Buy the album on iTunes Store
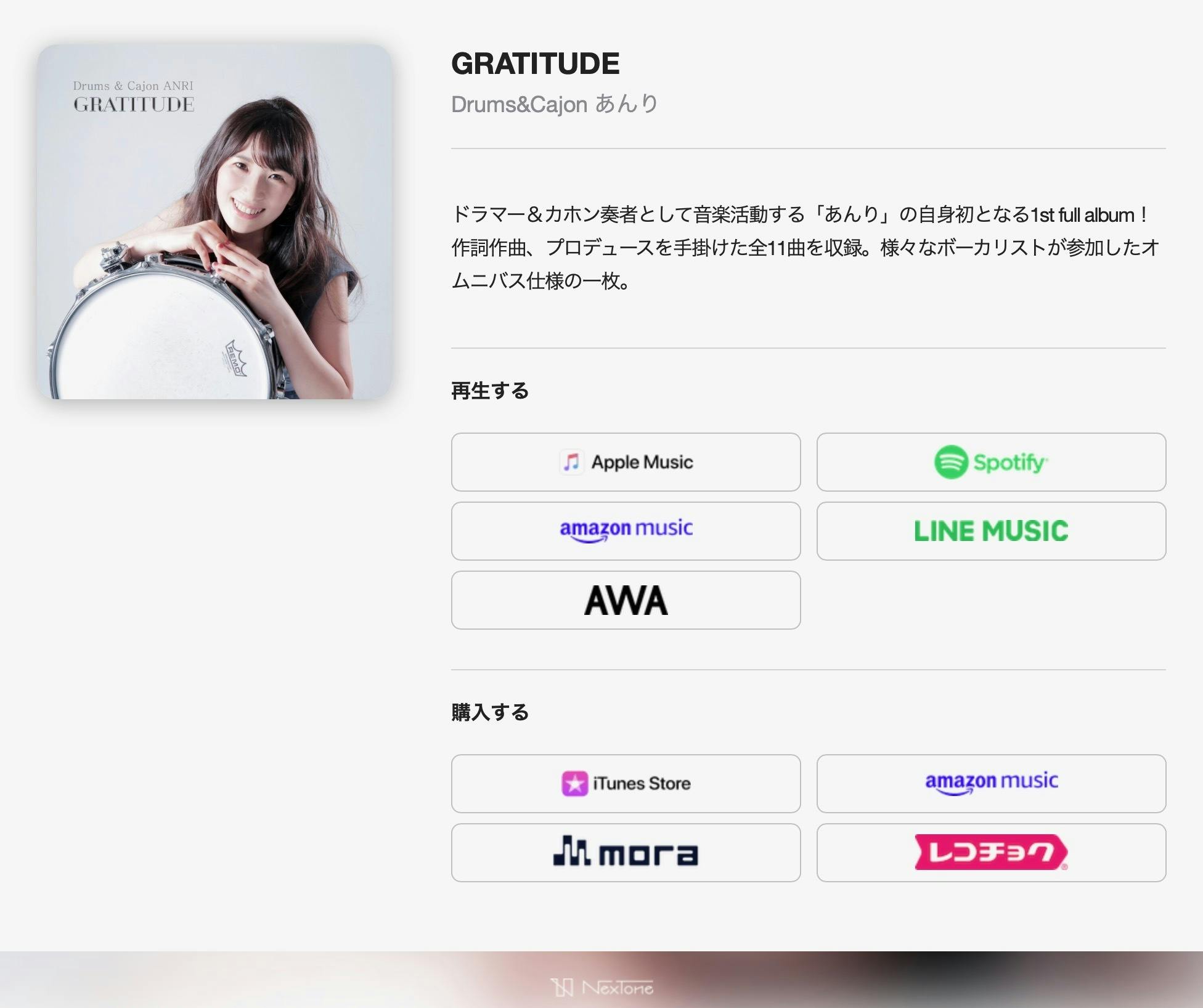The image size is (1203, 1008). point(626,784)
